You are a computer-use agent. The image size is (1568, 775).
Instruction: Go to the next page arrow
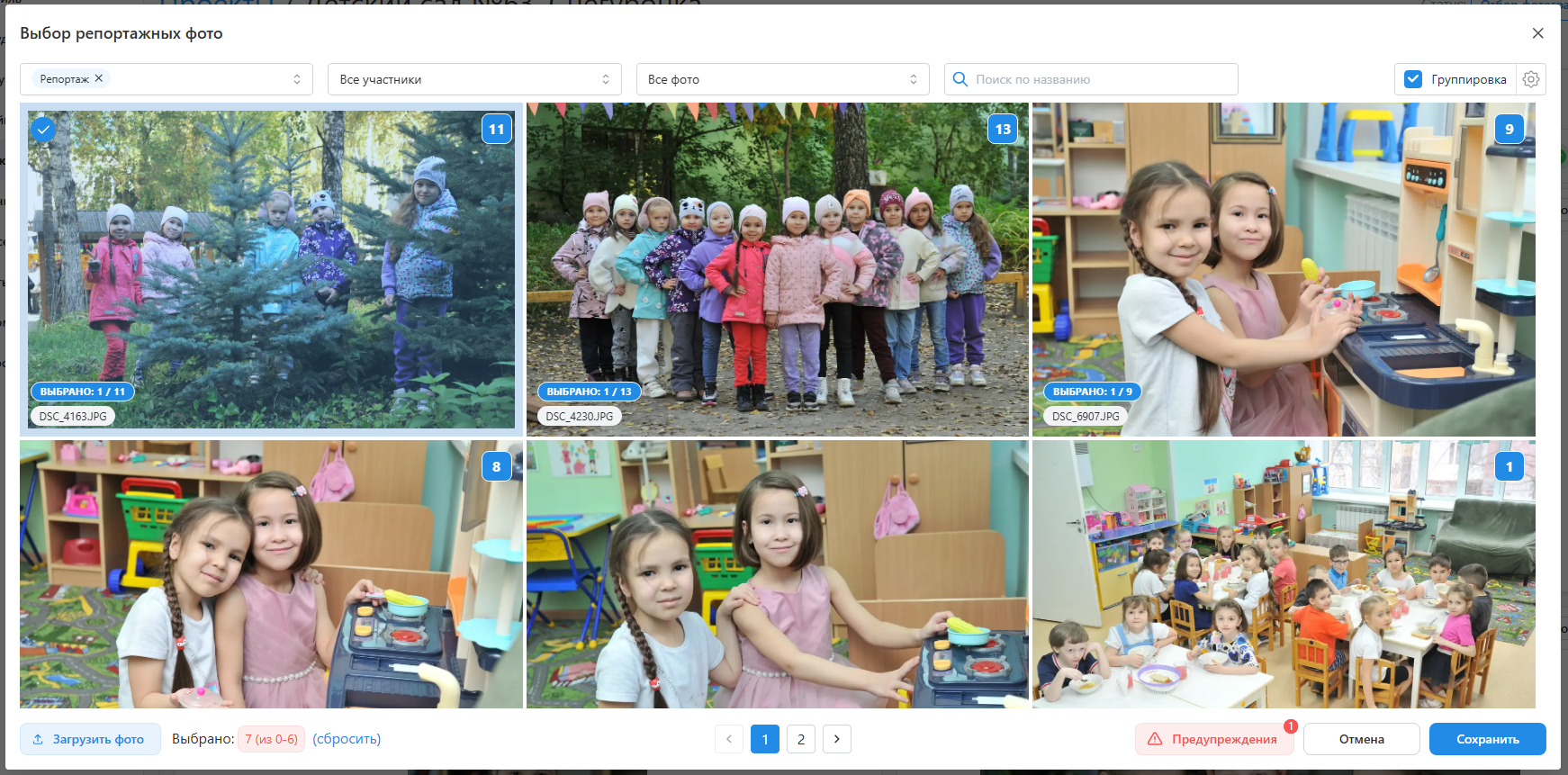[x=836, y=739]
